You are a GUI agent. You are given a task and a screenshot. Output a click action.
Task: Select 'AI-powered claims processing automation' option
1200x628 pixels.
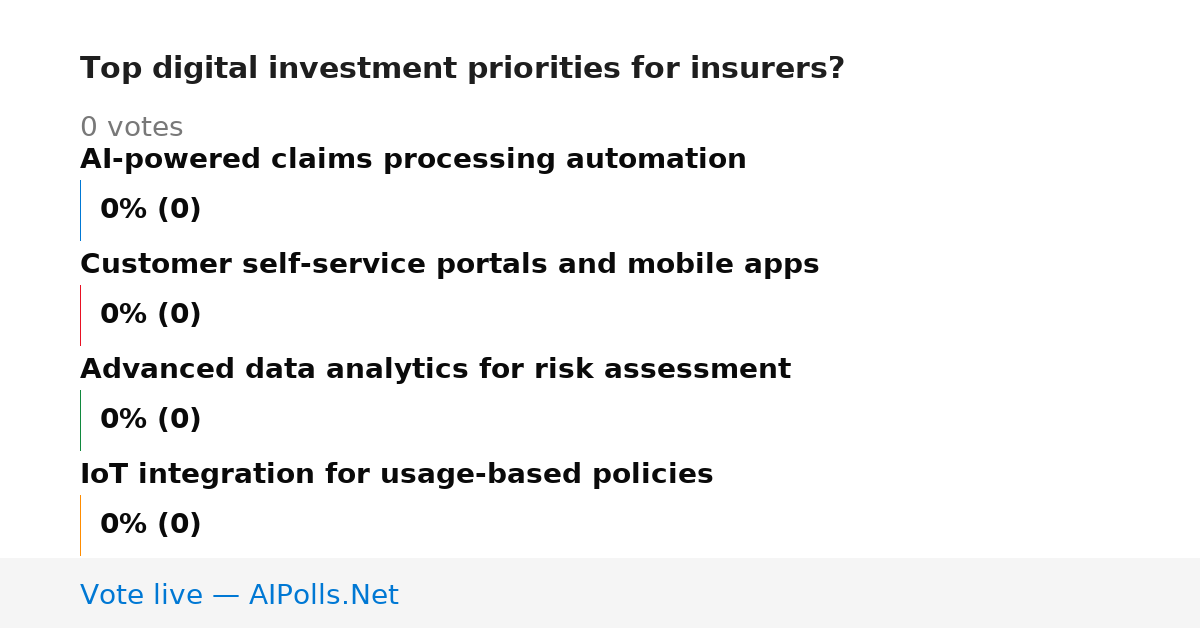tap(413, 160)
